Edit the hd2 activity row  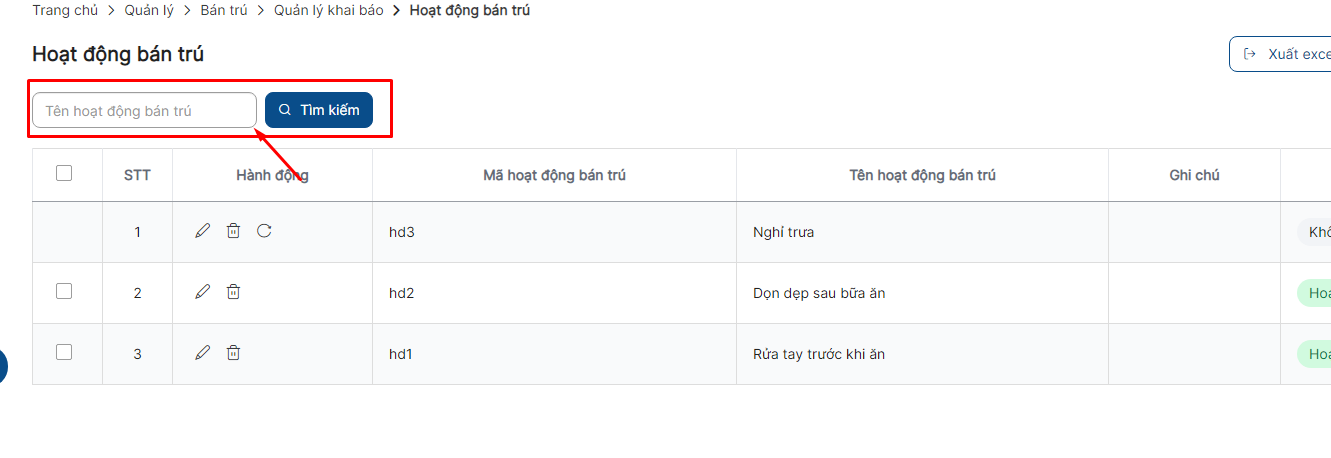tap(203, 292)
